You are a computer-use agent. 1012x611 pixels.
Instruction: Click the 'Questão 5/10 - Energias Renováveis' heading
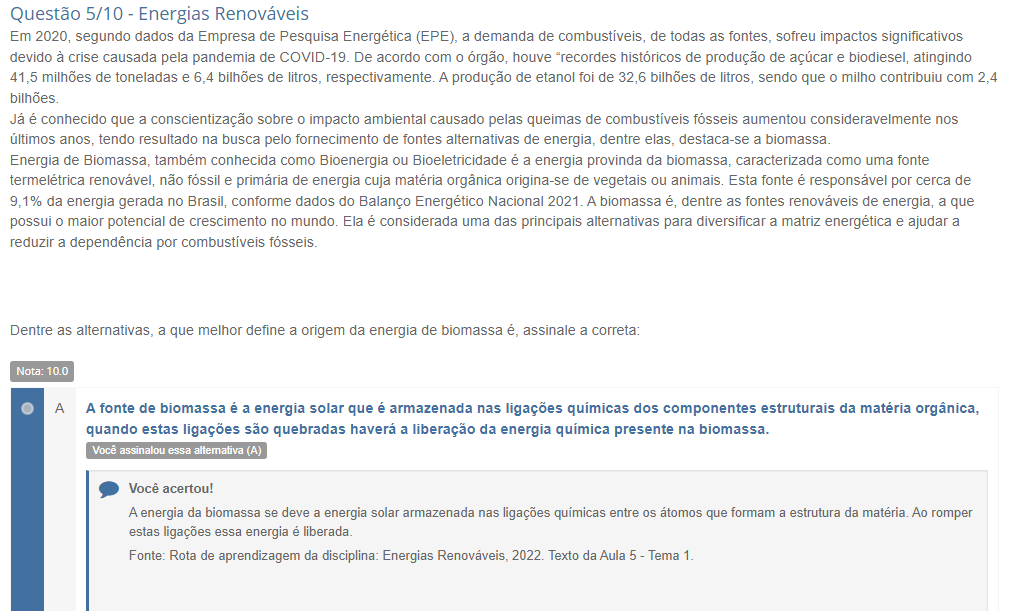tap(159, 14)
